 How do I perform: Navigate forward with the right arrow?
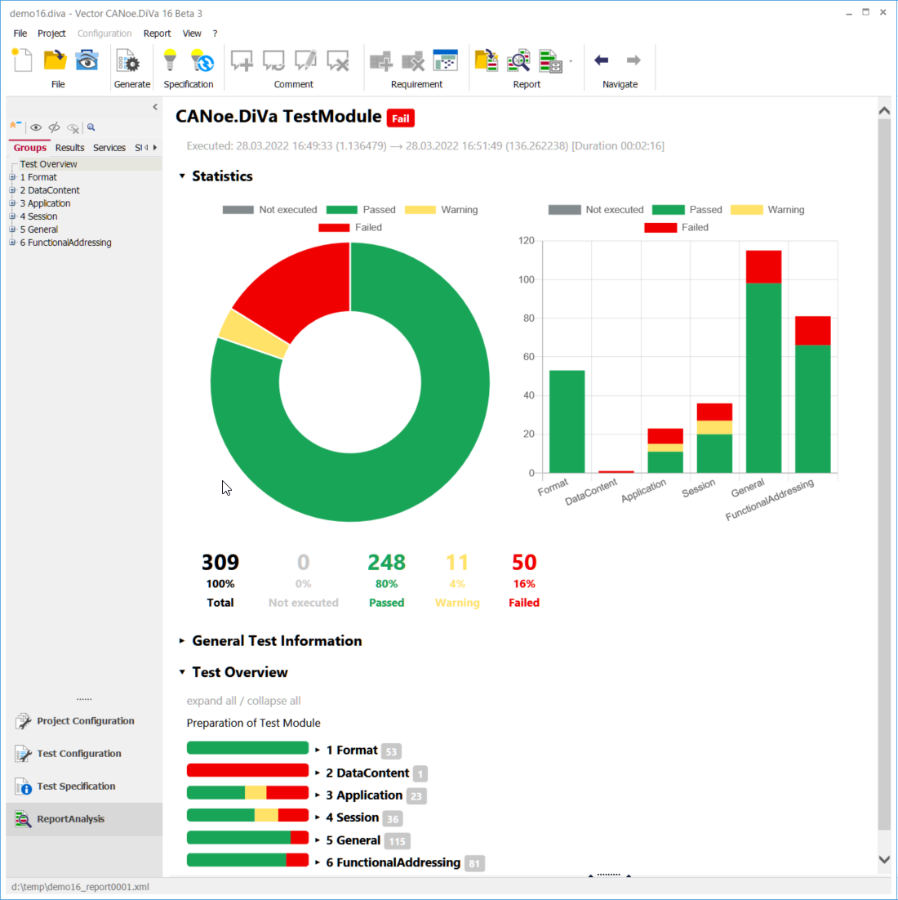pyautogui.click(x=633, y=60)
